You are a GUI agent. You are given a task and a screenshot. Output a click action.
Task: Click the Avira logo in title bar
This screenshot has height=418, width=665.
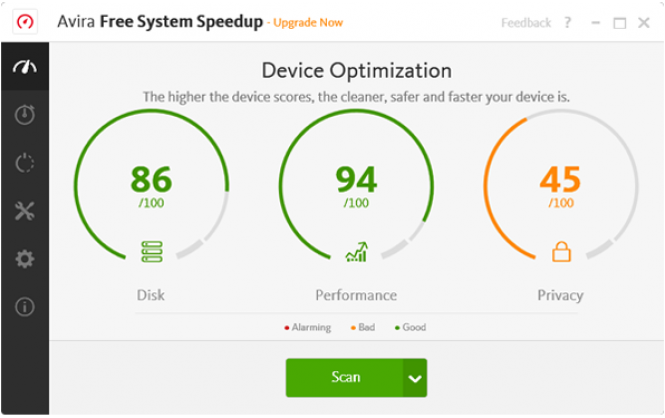pos(25,21)
